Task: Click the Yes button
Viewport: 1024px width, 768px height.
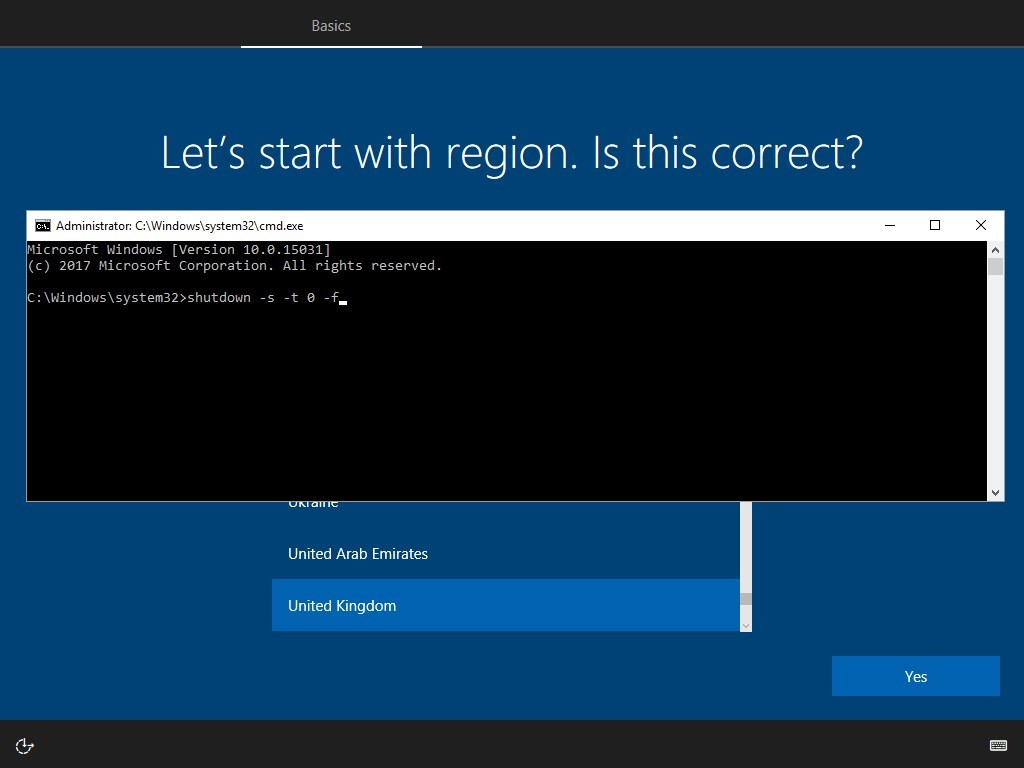Action: (916, 676)
